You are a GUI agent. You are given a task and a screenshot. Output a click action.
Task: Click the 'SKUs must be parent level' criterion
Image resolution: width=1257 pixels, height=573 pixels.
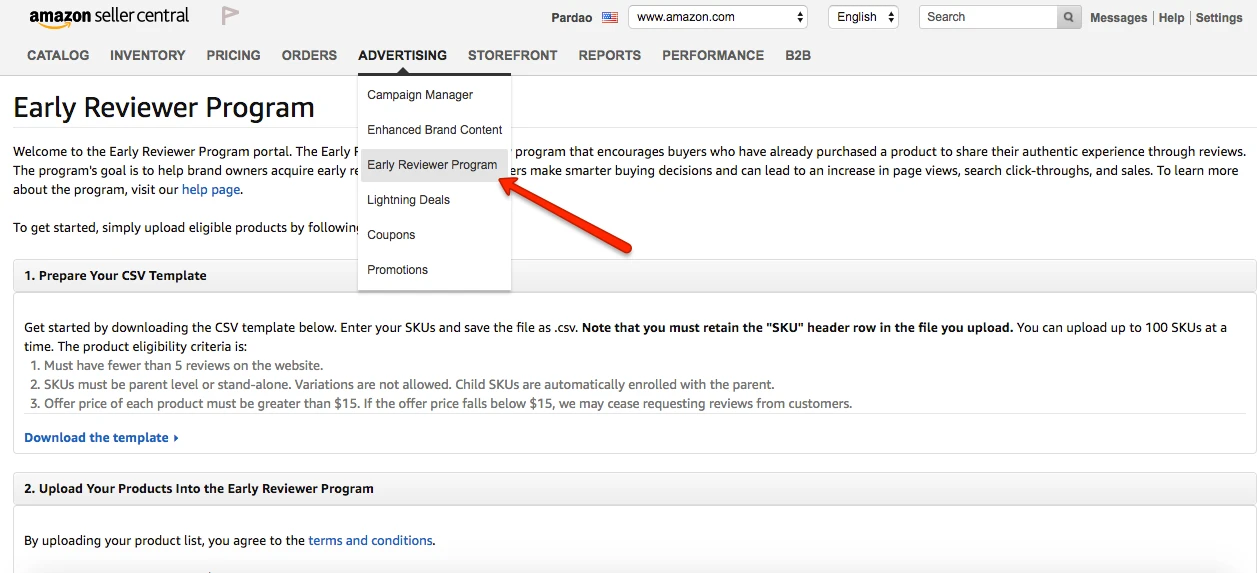click(x=409, y=384)
